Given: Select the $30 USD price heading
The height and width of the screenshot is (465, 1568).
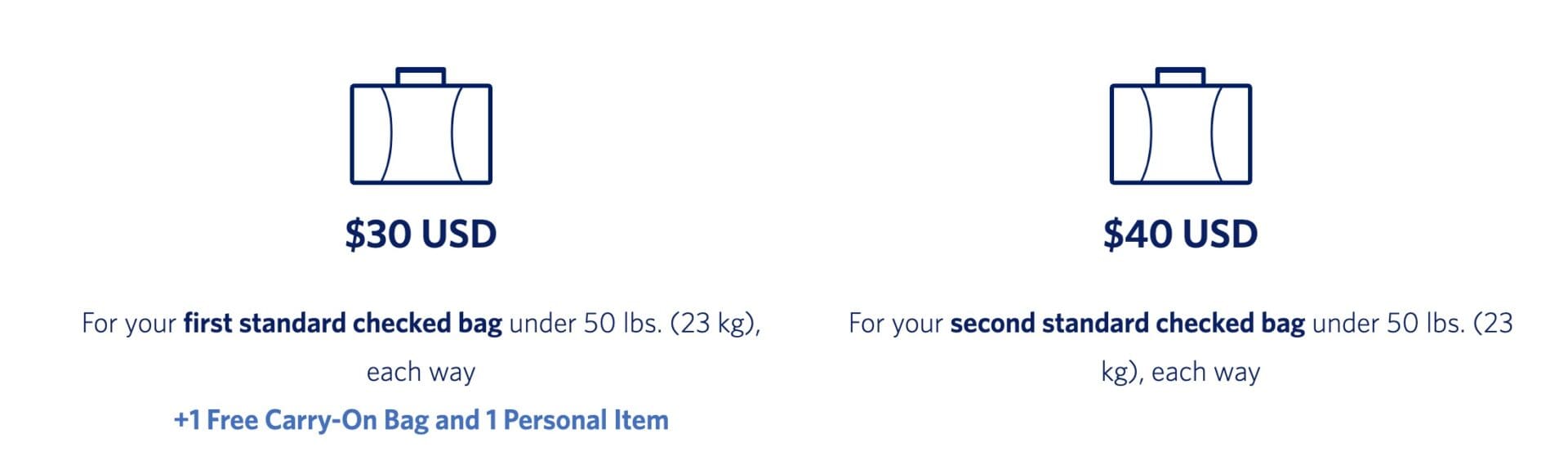Looking at the screenshot, I should tap(421, 234).
